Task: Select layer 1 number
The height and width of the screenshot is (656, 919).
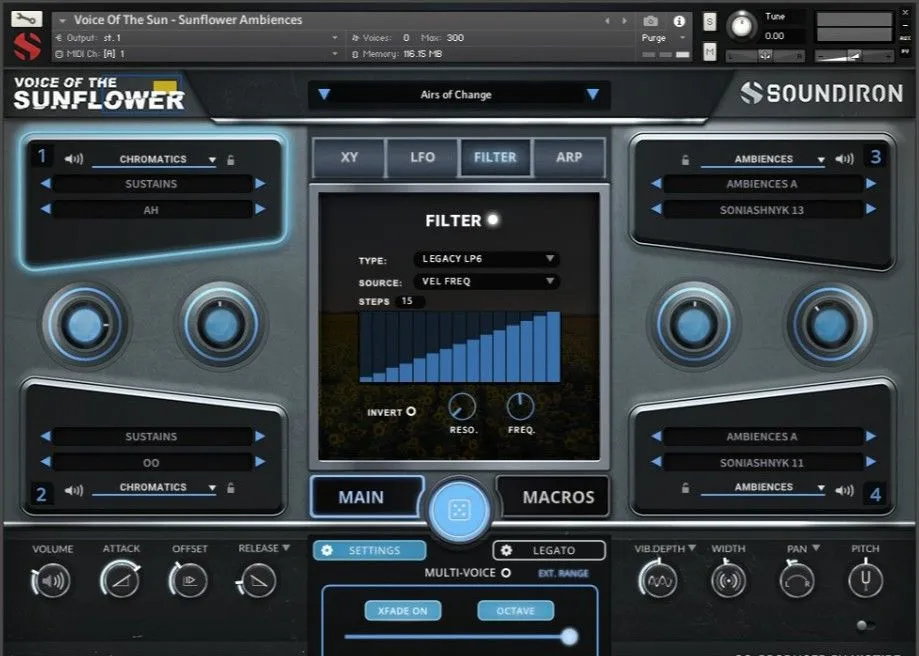Action: tap(42, 155)
